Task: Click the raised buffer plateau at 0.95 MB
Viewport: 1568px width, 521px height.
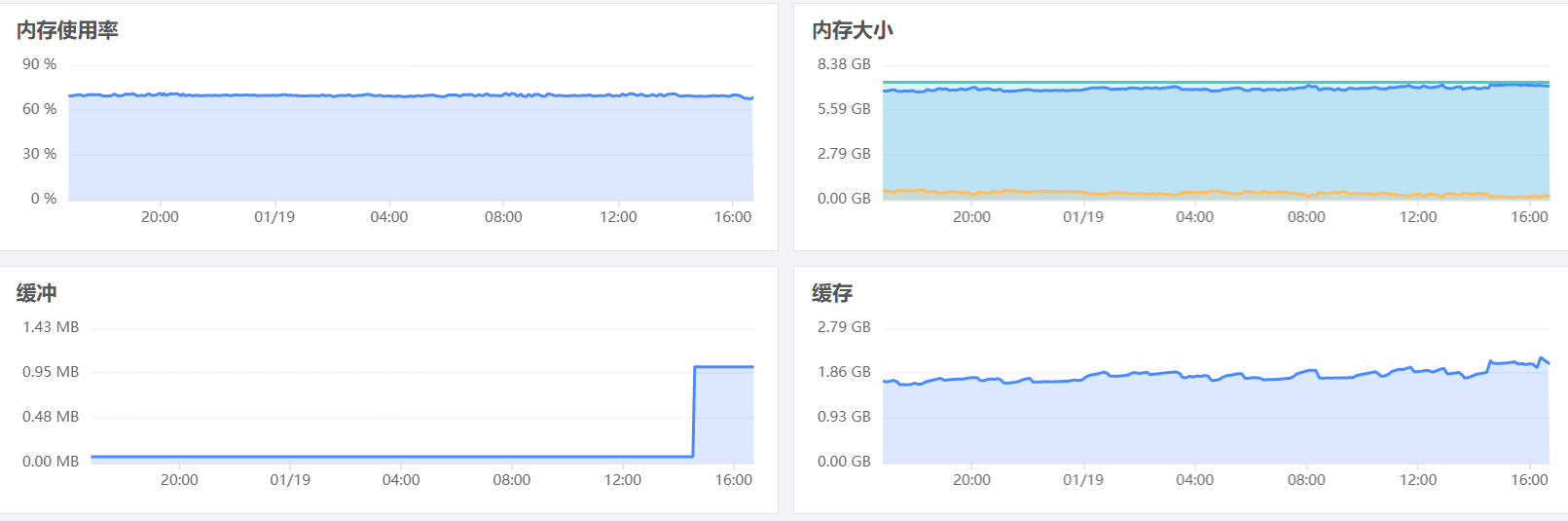Action: [x=723, y=367]
